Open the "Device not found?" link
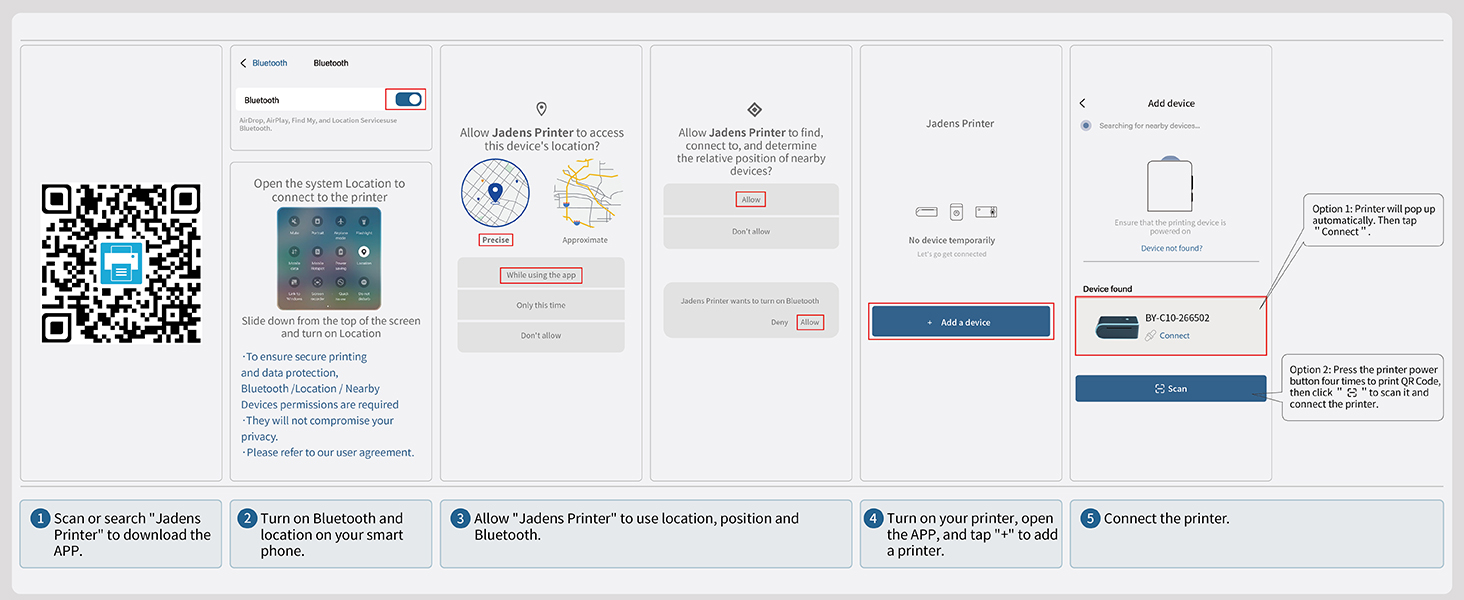Screen dimensions: 1464x600 click(1171, 248)
